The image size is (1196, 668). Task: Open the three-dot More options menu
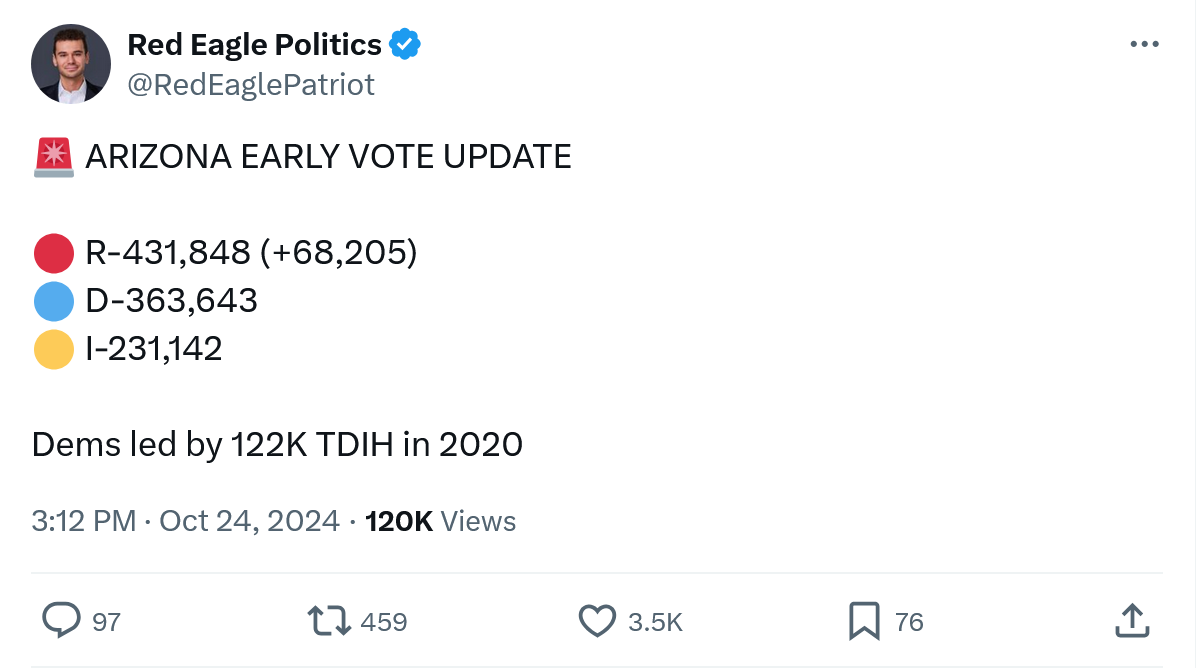1144,44
